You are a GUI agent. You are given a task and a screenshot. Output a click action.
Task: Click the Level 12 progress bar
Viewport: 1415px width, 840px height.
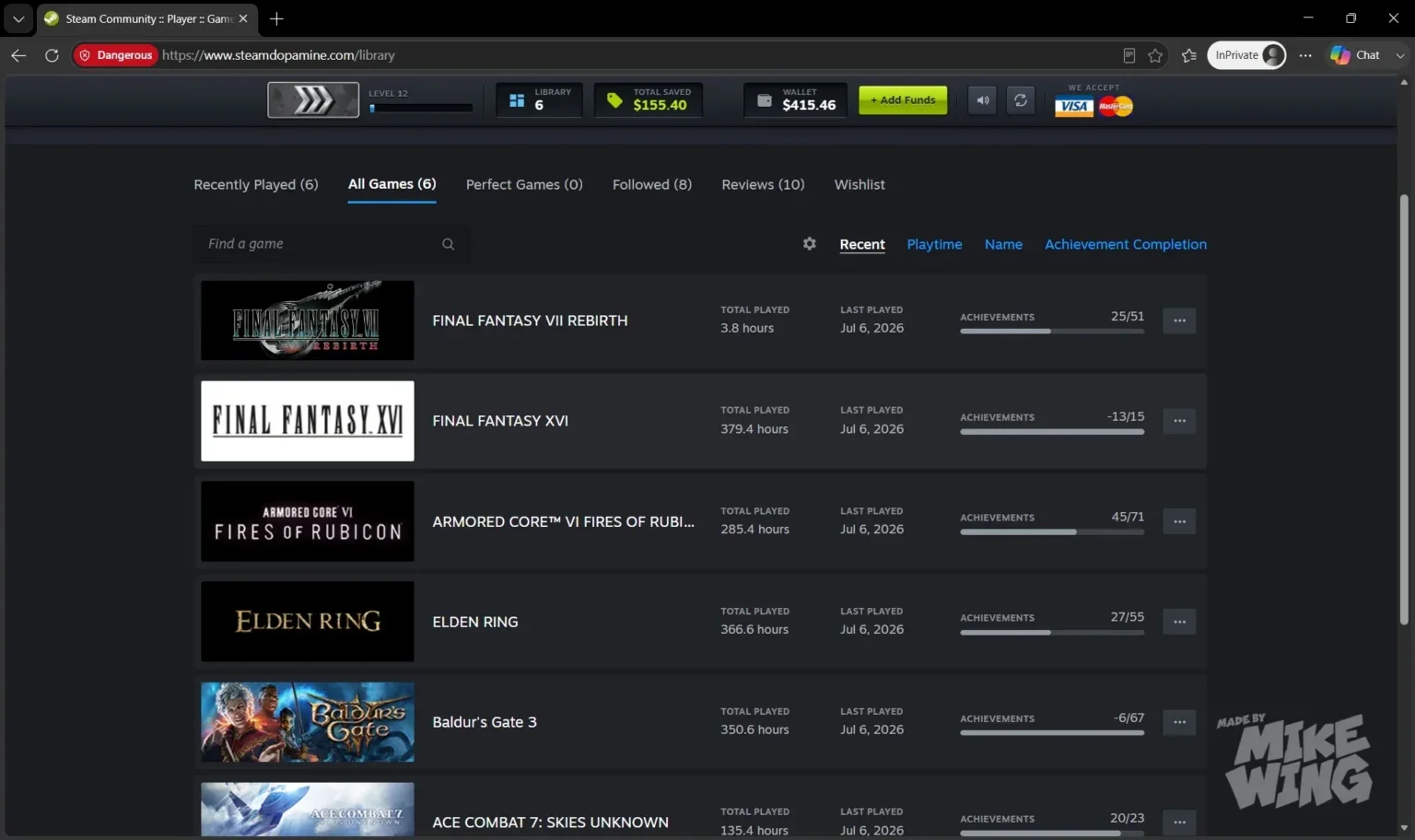(421, 108)
